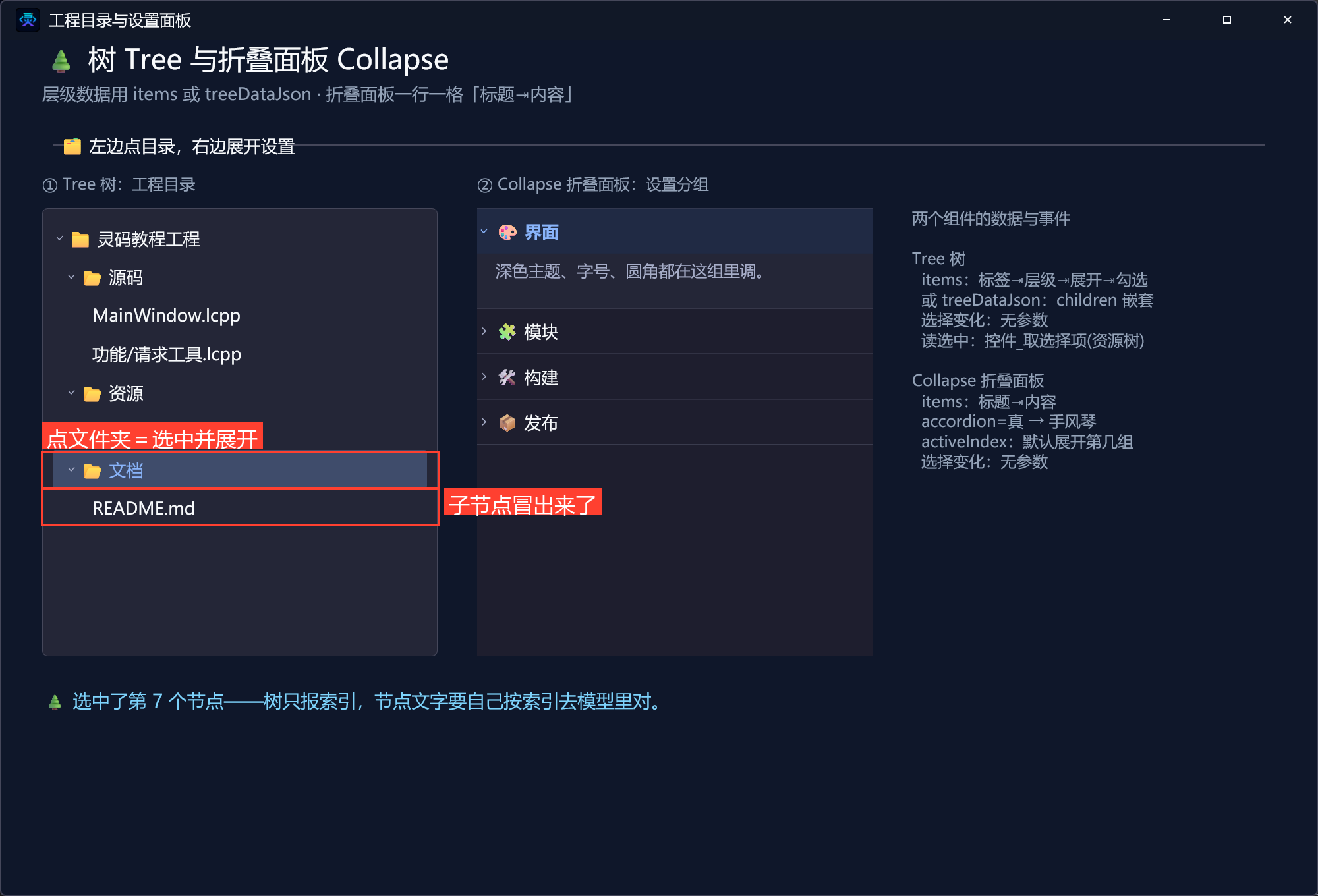The image size is (1318, 896).
Task: Click the line accordion=真 → 手风琴
Action: pos(1008,422)
